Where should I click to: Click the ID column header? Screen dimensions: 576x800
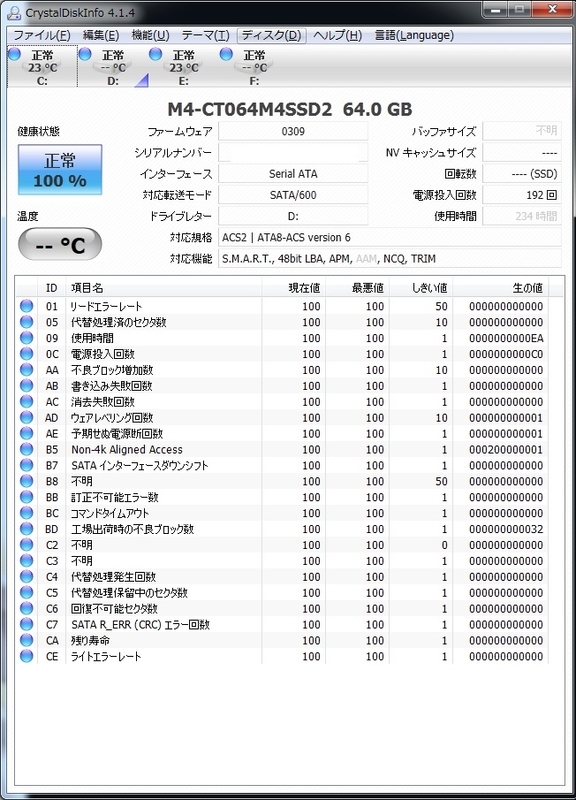click(52, 288)
